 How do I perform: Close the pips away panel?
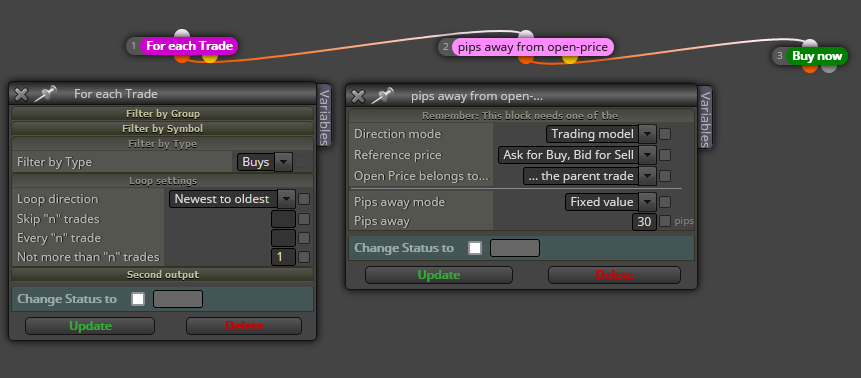pos(358,97)
